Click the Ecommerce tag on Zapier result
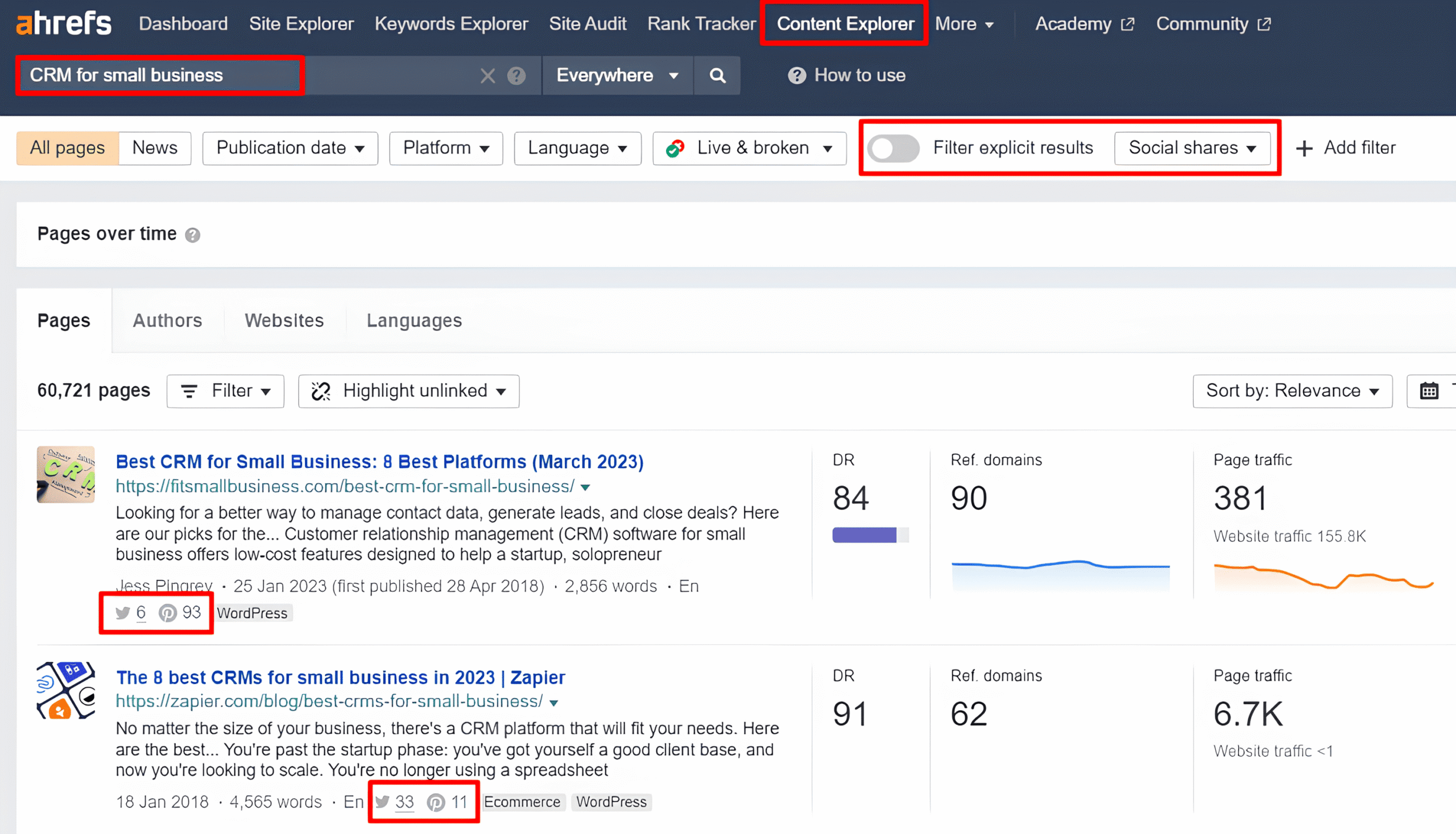 522,802
